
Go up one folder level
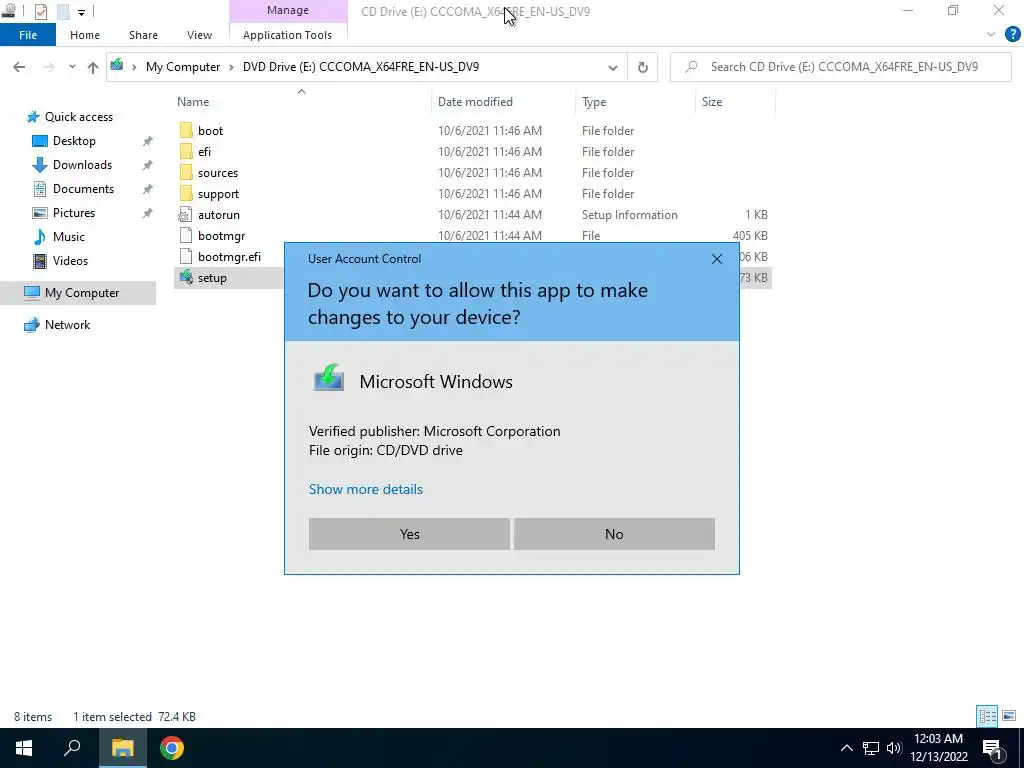point(93,67)
